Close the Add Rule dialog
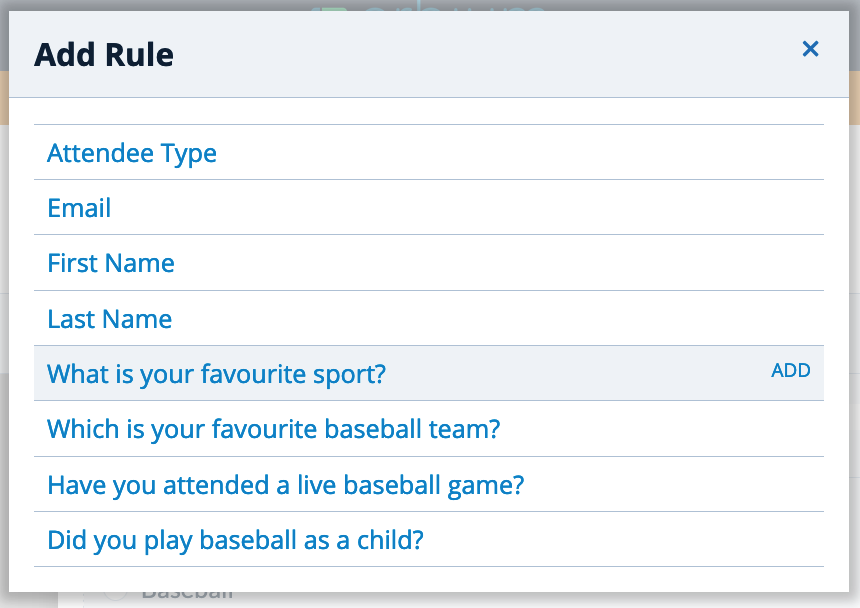This screenshot has height=608, width=860. tap(810, 49)
